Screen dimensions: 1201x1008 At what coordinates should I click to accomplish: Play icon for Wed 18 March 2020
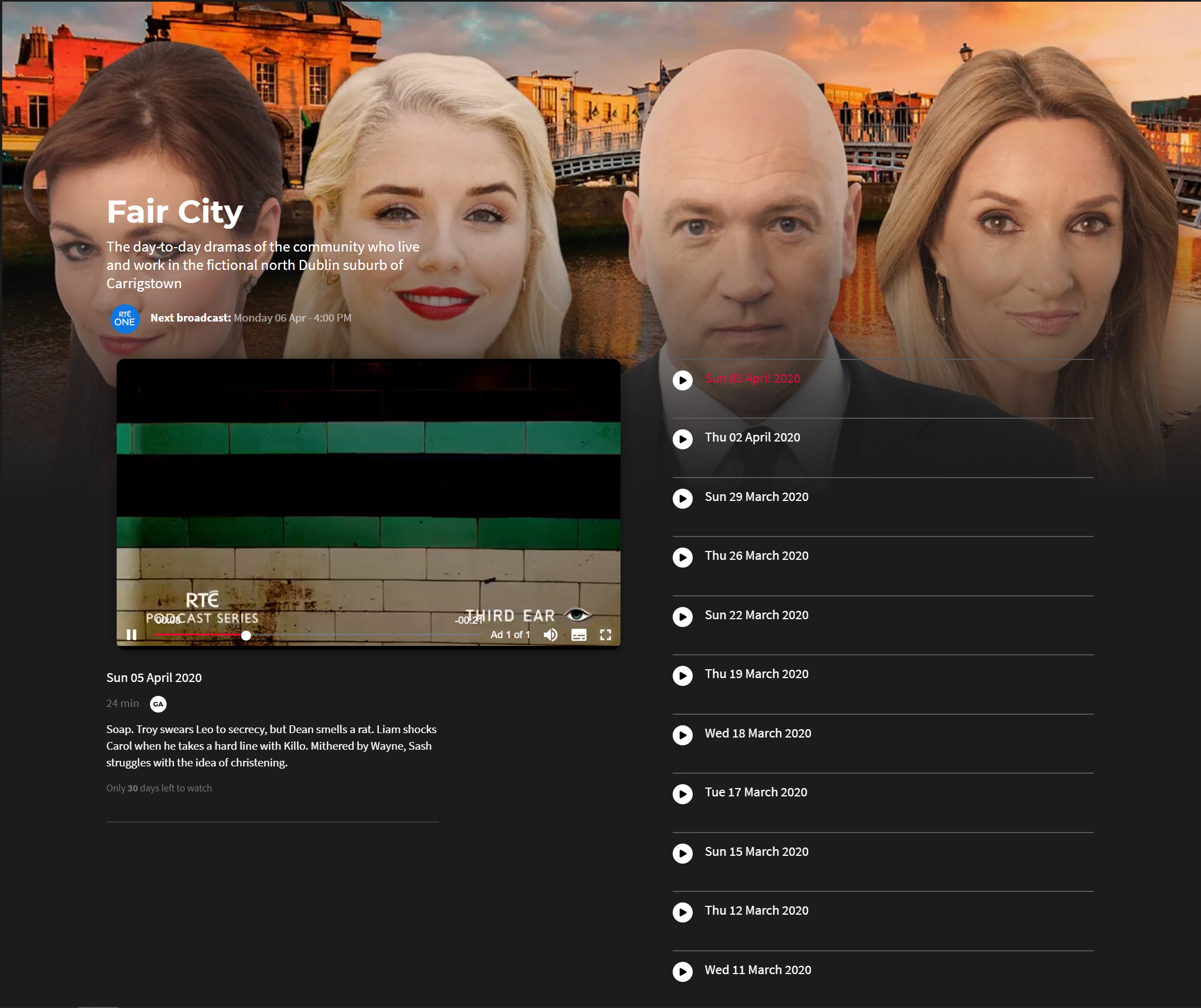tap(682, 735)
